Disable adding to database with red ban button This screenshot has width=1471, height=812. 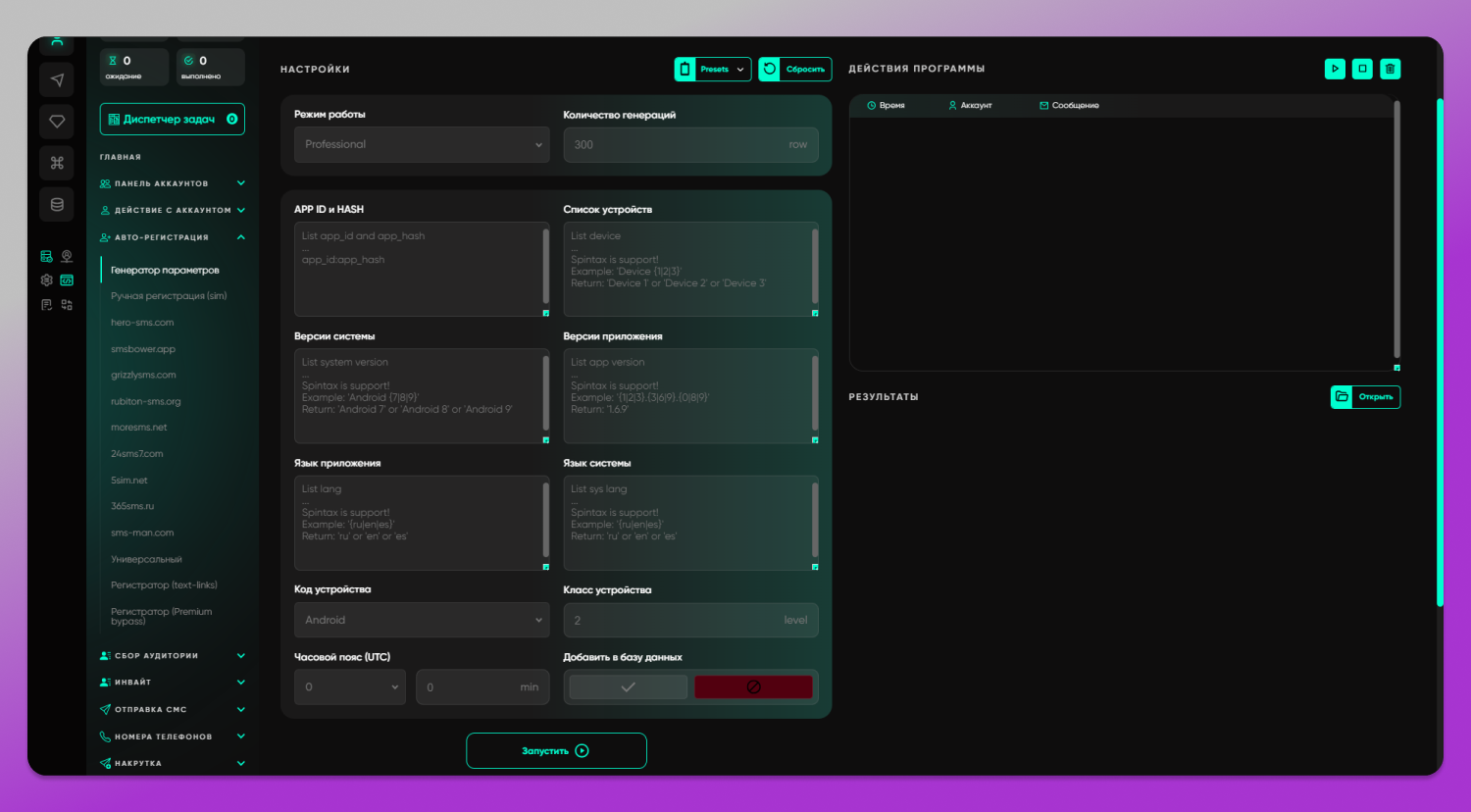[x=753, y=687]
